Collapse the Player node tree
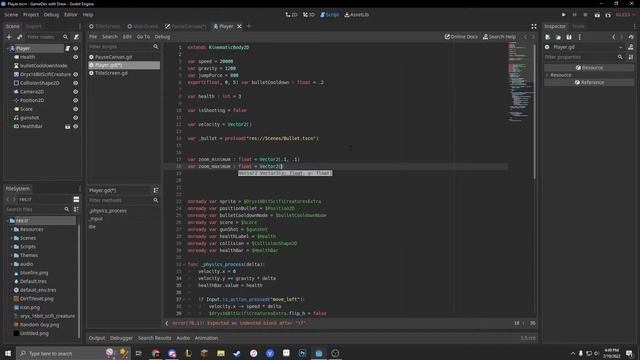Viewport: 640px width, 360px height. (x=8, y=48)
